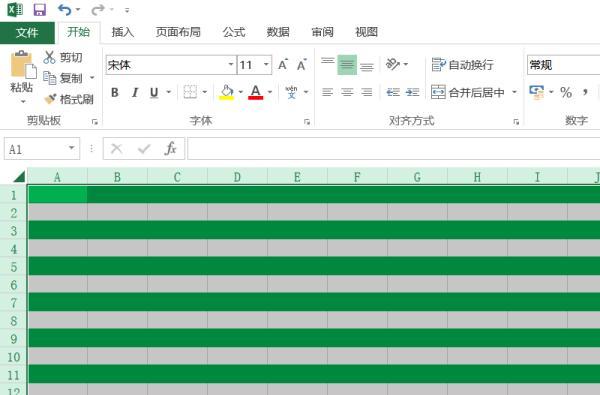The height and width of the screenshot is (395, 600).
Task: Open the File (文件) tab
Action: [x=27, y=33]
